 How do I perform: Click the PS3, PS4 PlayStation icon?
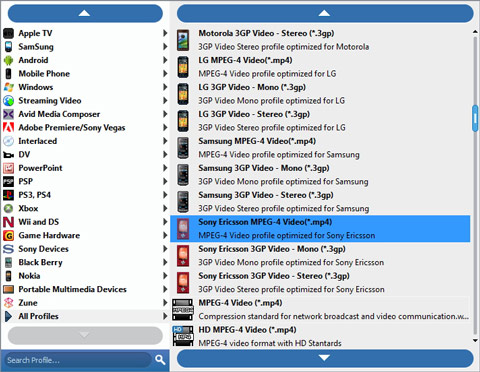pyautogui.click(x=8, y=195)
